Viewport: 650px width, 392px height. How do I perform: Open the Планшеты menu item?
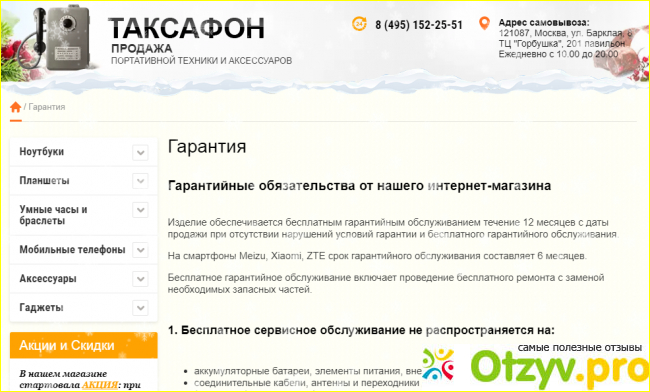pos(44,181)
